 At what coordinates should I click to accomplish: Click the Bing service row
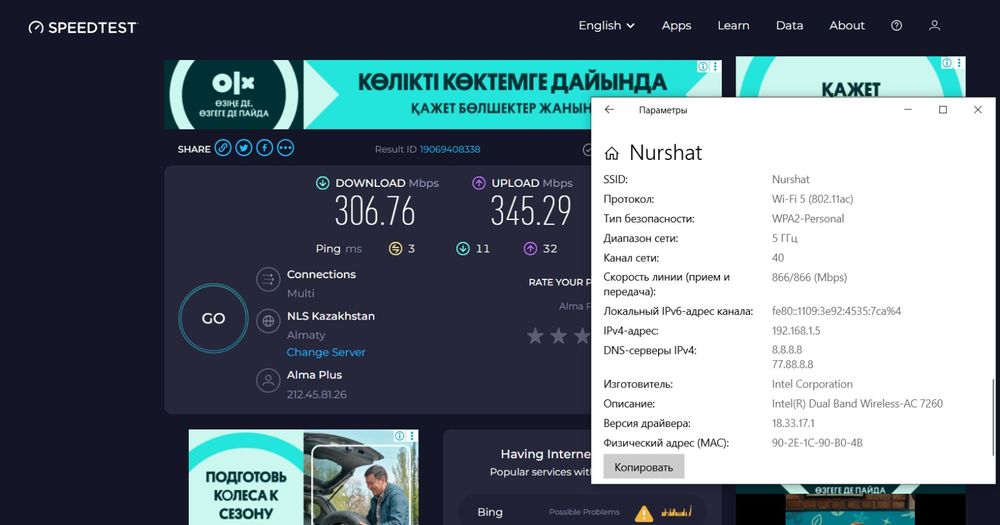tap(582, 512)
